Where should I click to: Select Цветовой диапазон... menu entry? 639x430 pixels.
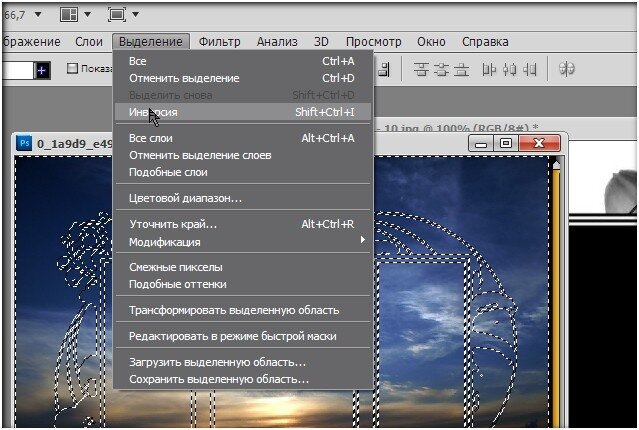click(185, 198)
